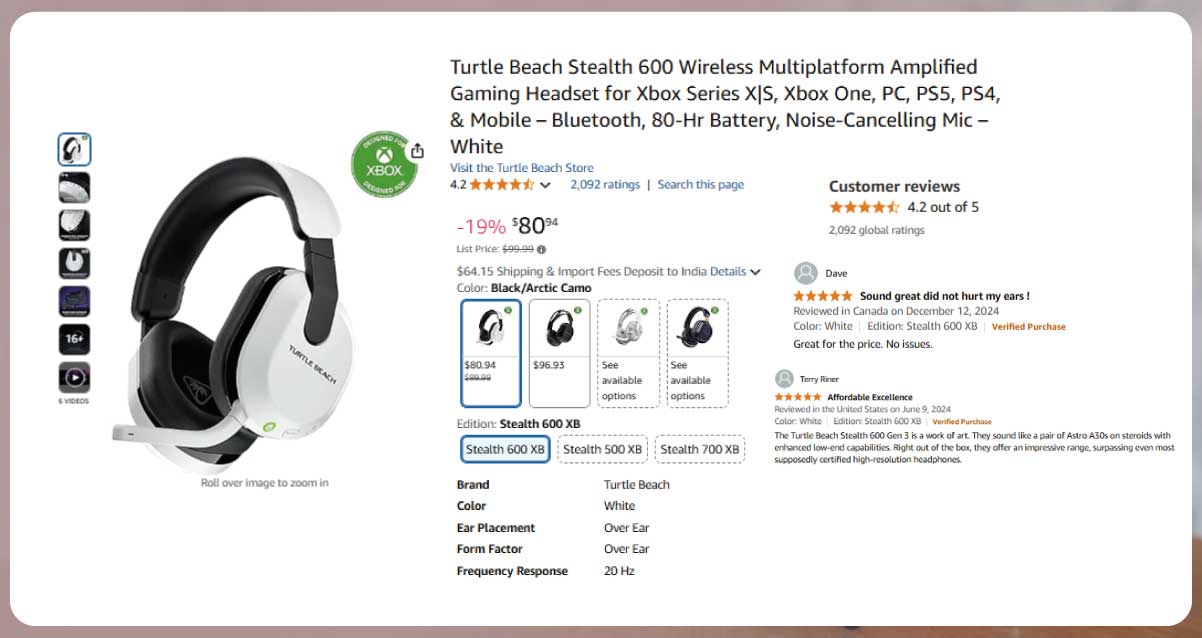Select the white headset color swatch at $80.94
1202x638 pixels.
coord(491,353)
